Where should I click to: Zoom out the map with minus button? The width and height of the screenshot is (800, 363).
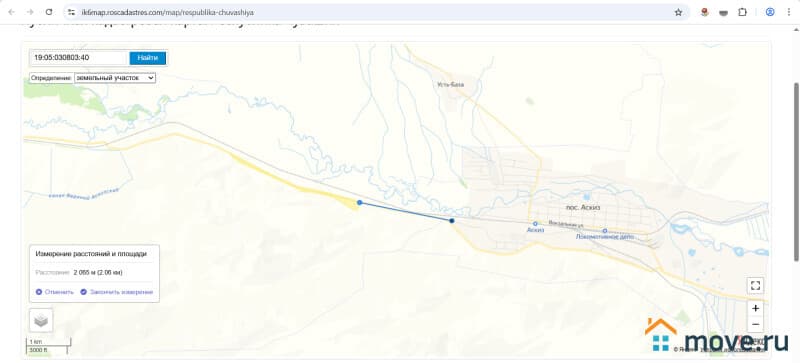[x=755, y=324]
